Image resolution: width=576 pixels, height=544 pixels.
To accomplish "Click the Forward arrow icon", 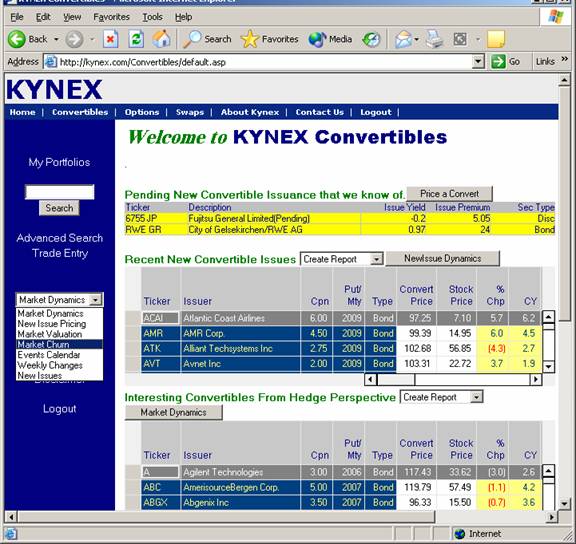I will coord(74,39).
